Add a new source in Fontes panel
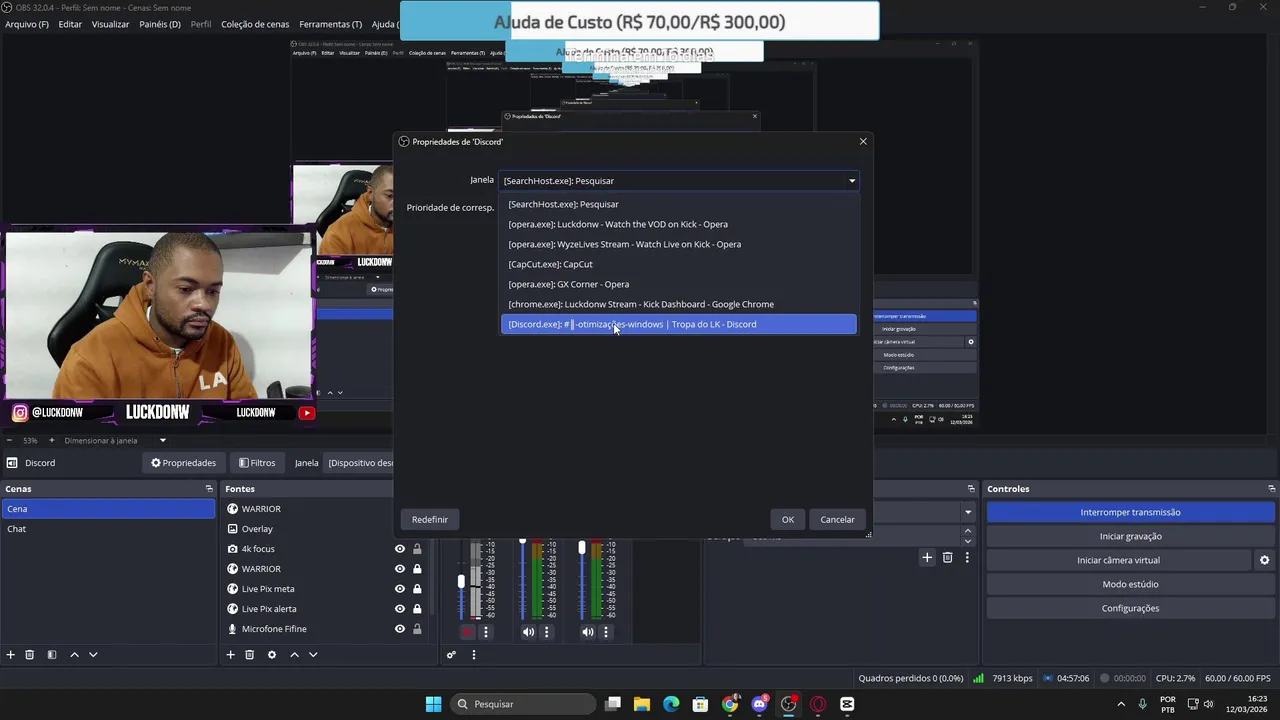The height and width of the screenshot is (720, 1280). pyautogui.click(x=230, y=655)
